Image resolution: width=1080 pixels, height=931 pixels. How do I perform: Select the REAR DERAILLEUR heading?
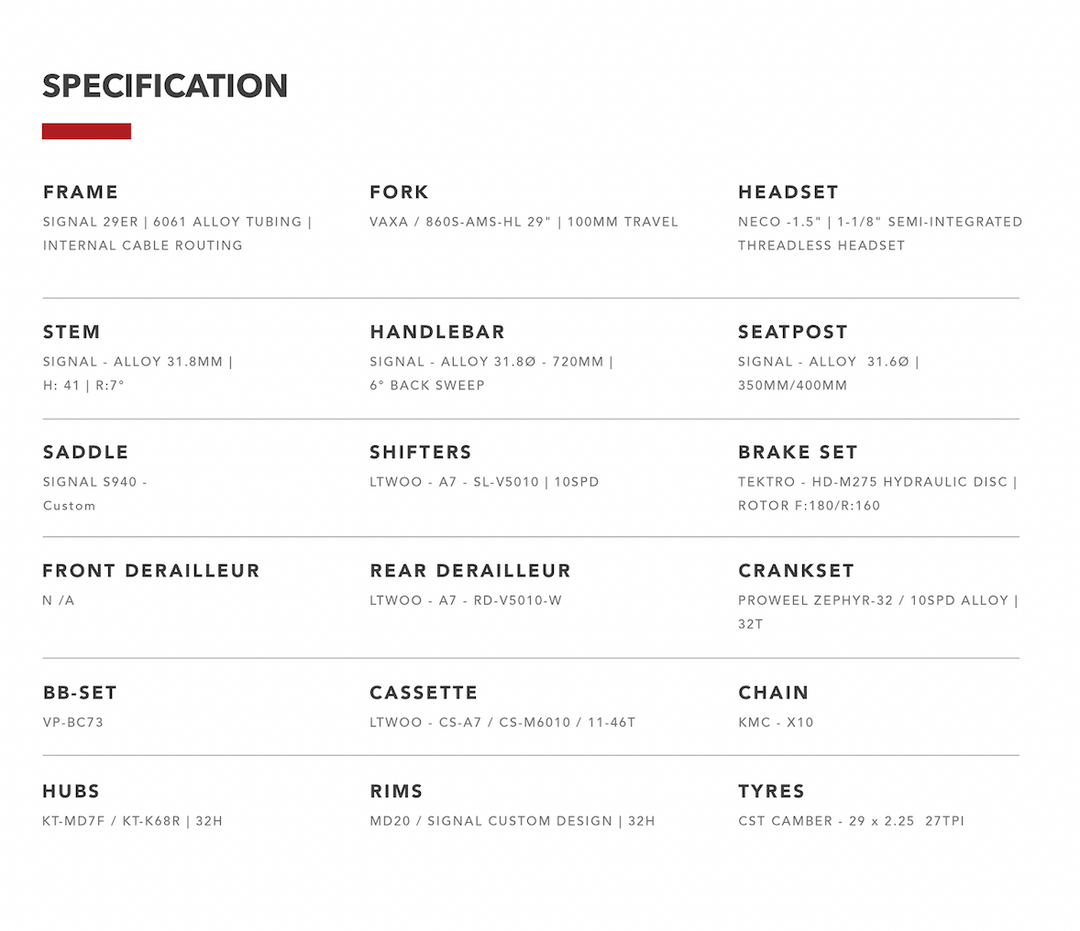470,571
